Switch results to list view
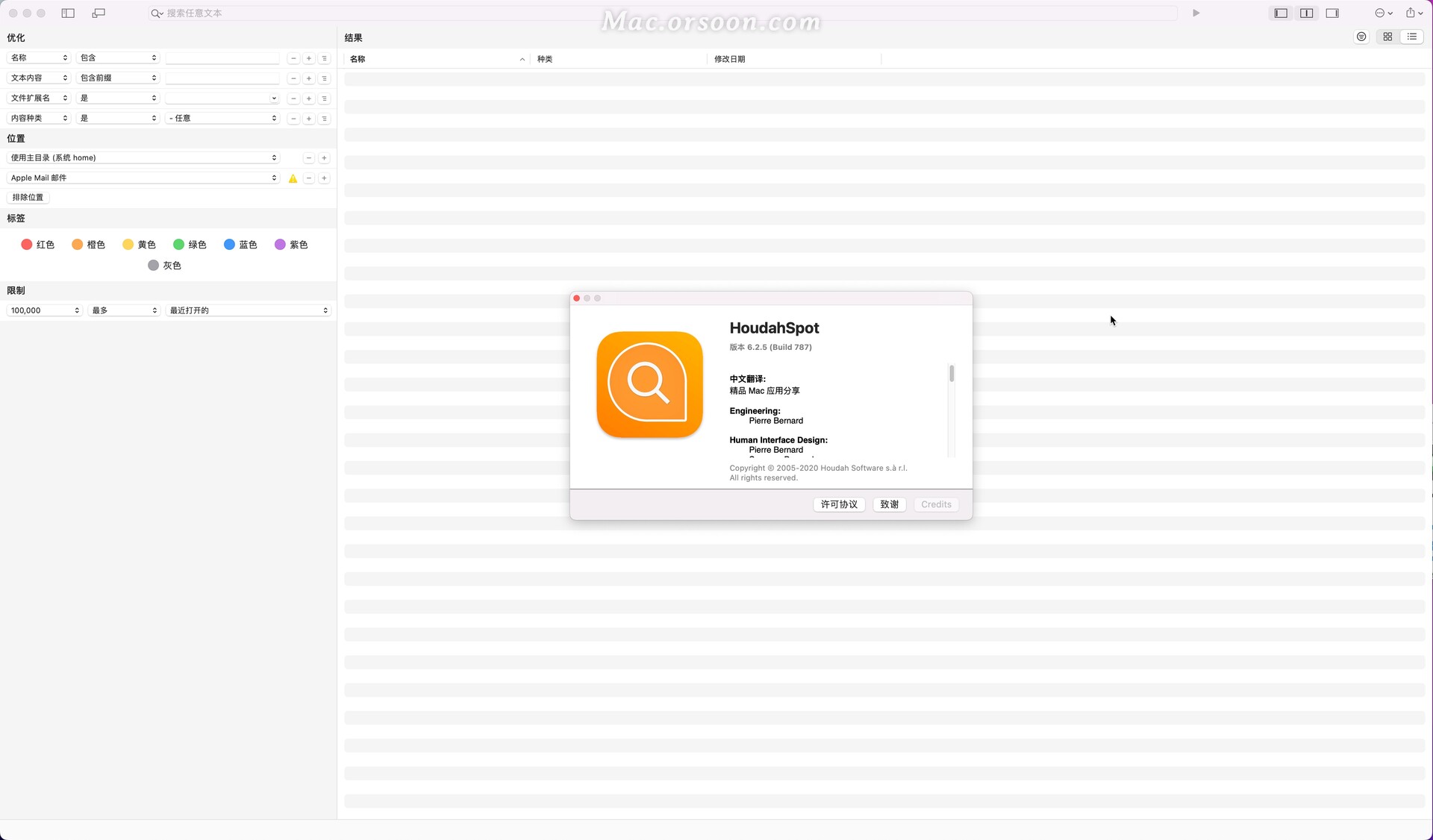The image size is (1433, 840). [1412, 37]
